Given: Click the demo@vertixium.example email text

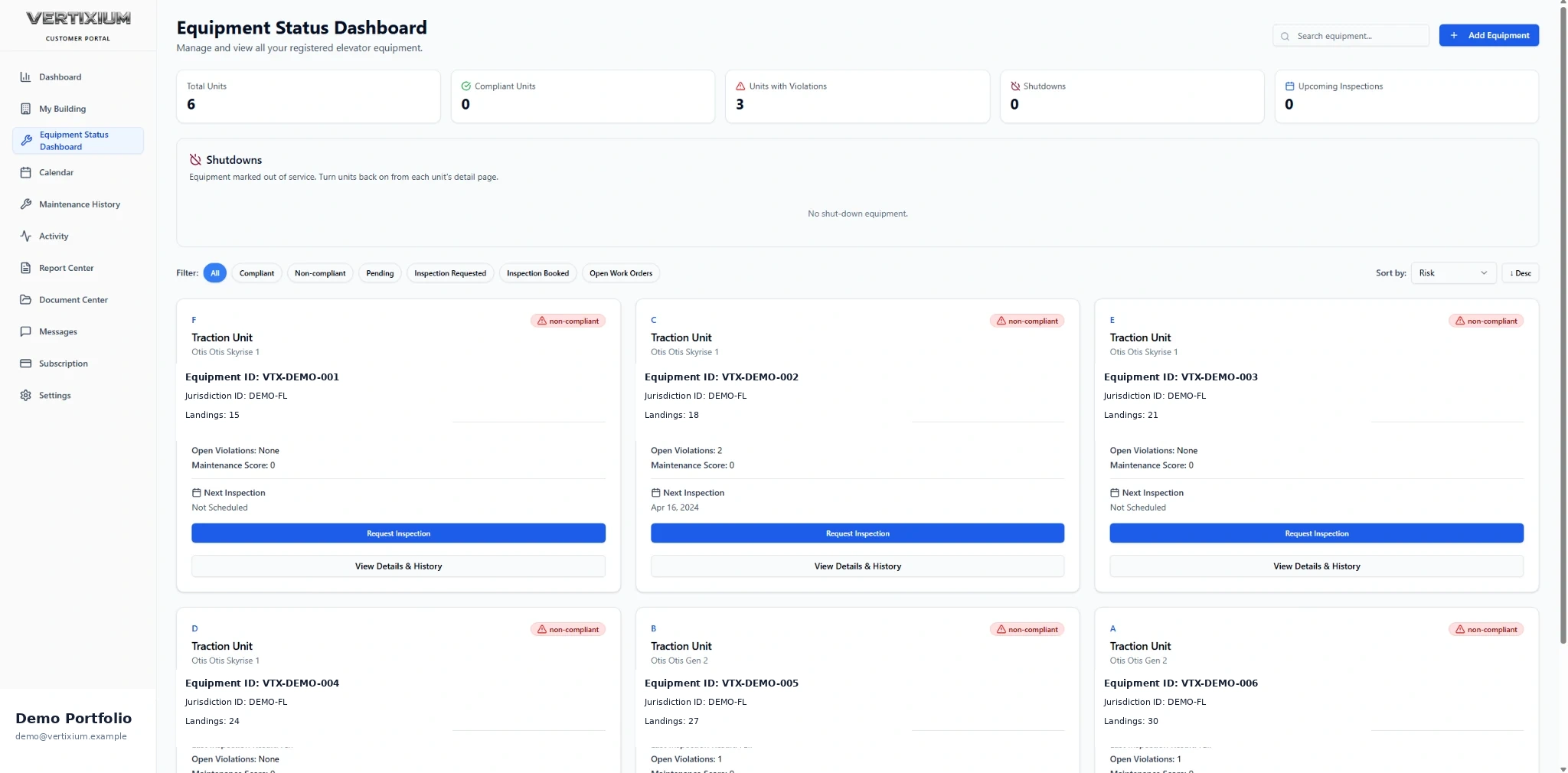Looking at the screenshot, I should [71, 736].
